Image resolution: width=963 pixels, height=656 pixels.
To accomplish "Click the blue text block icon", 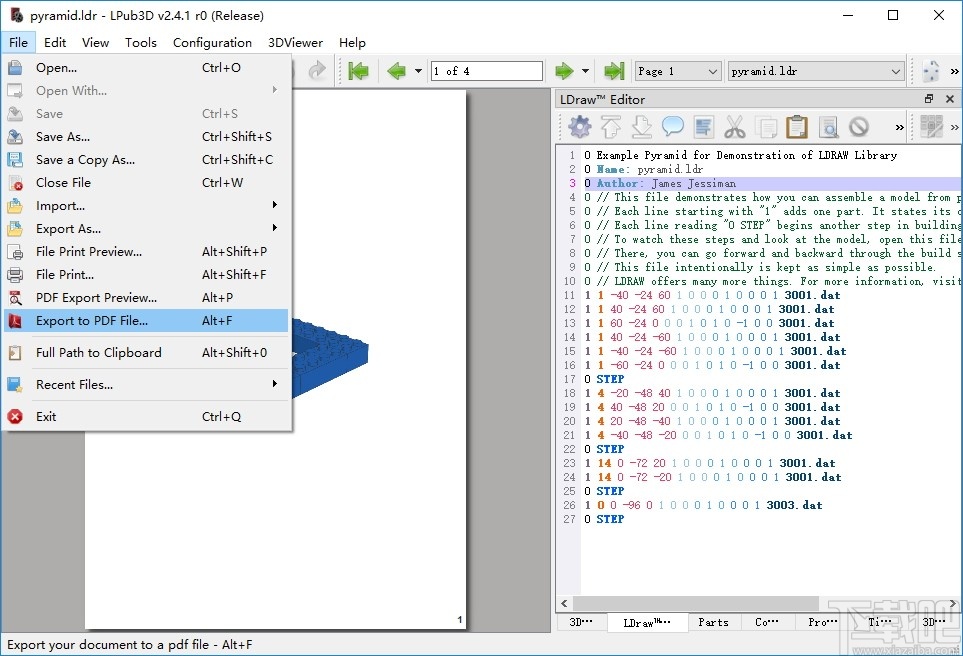I will click(704, 127).
